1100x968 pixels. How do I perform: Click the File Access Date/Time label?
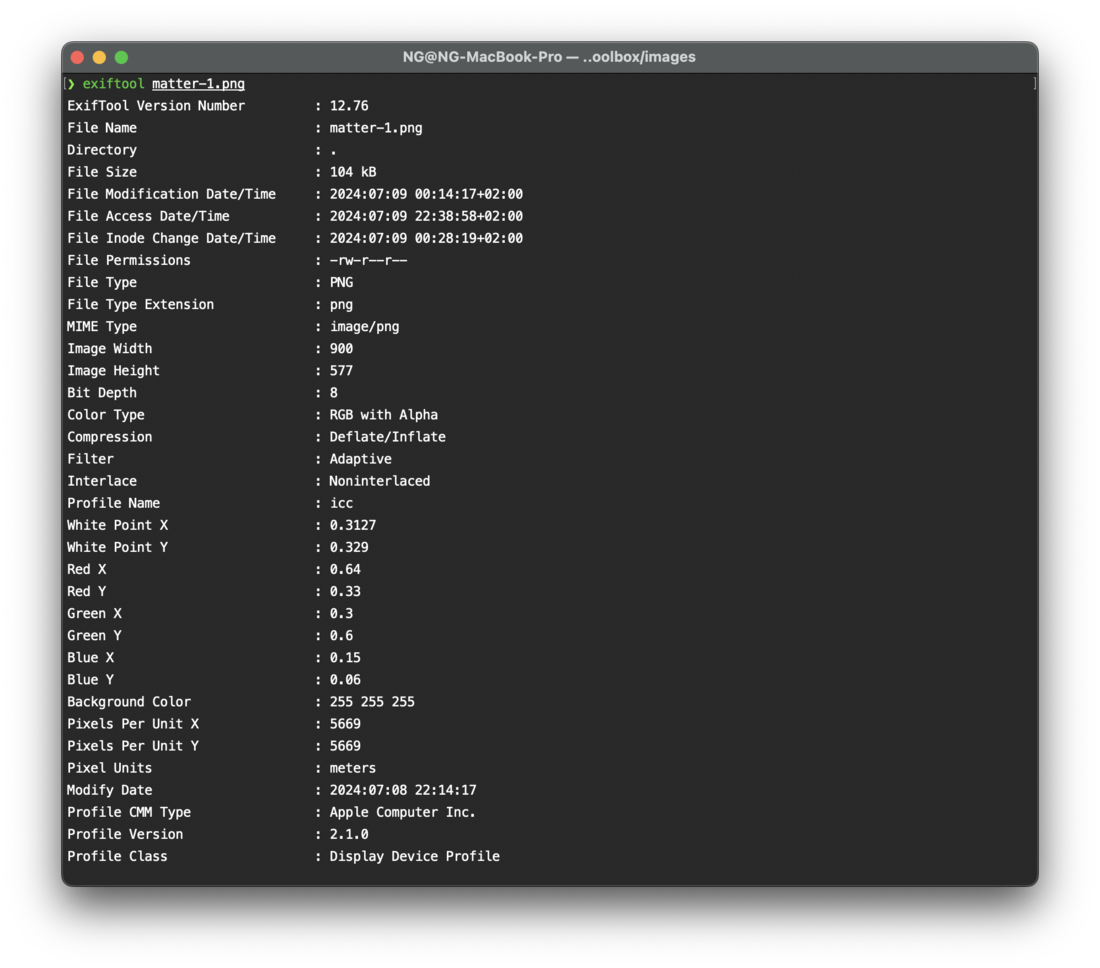coord(148,216)
